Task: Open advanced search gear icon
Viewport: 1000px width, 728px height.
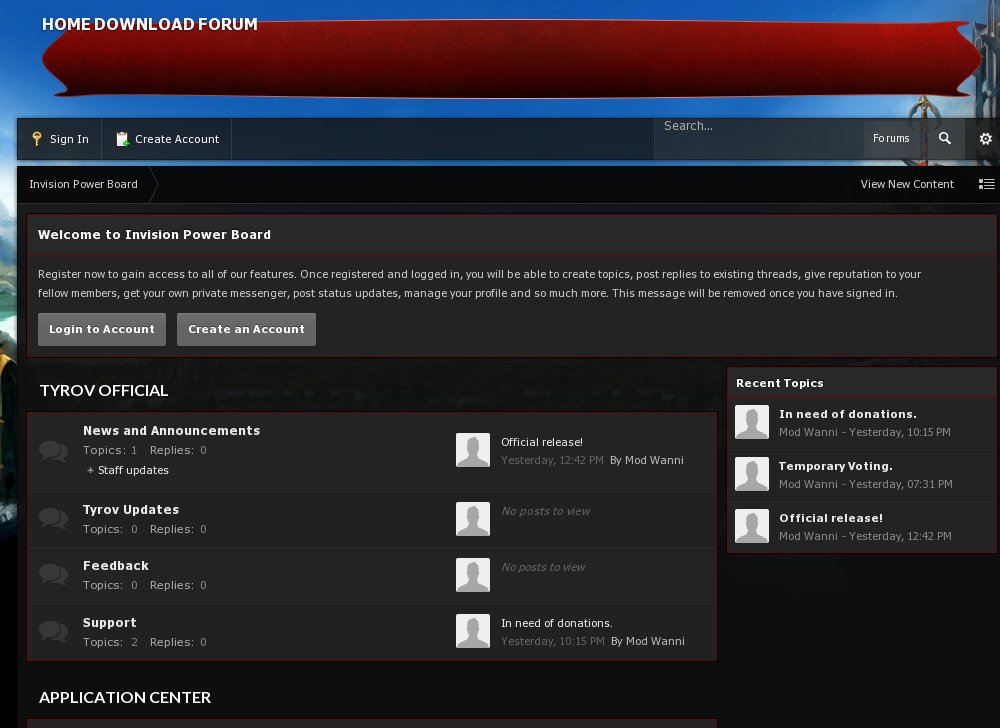Action: coord(985,139)
